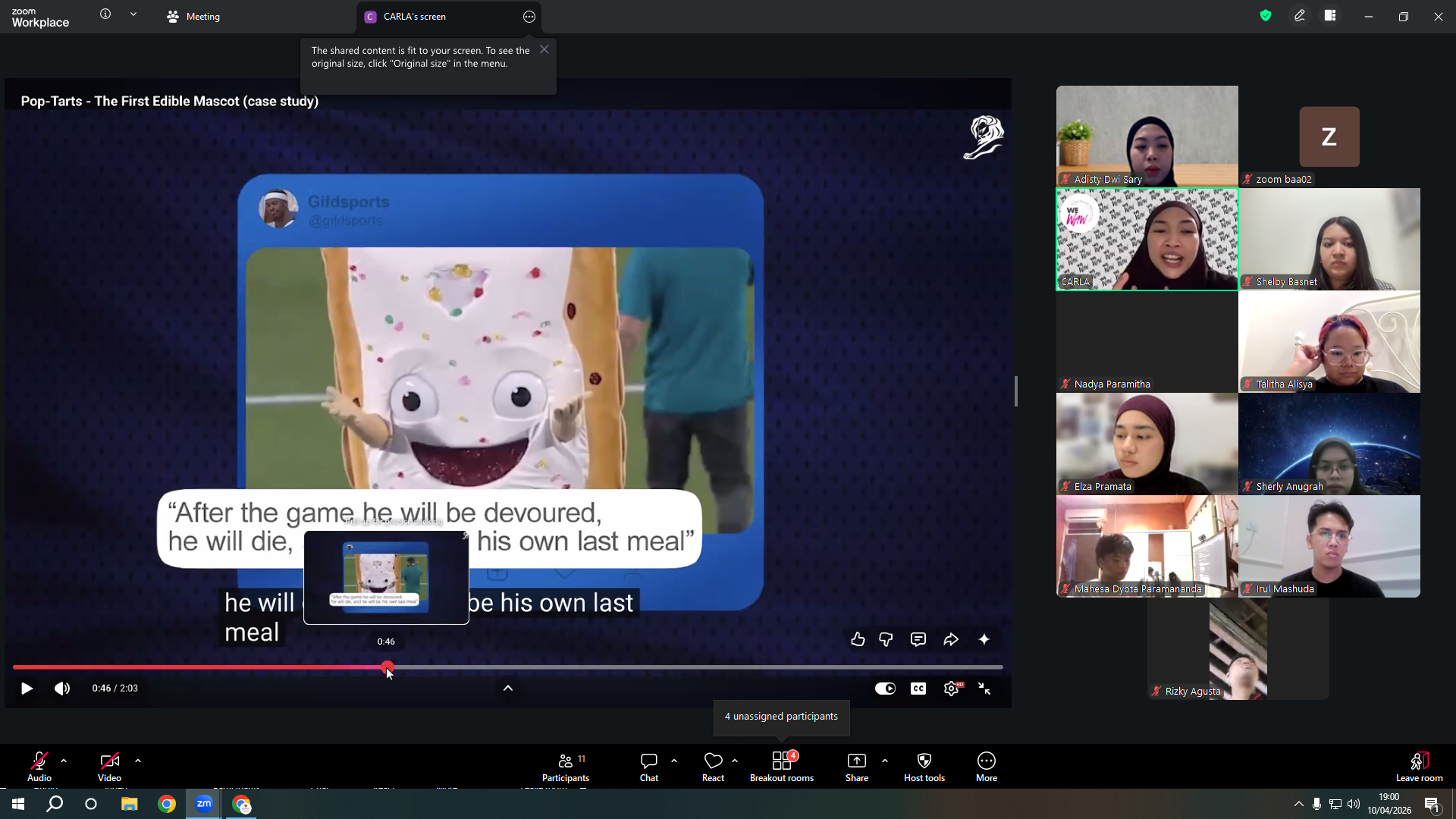Toggle closed captions CC button

tap(918, 689)
